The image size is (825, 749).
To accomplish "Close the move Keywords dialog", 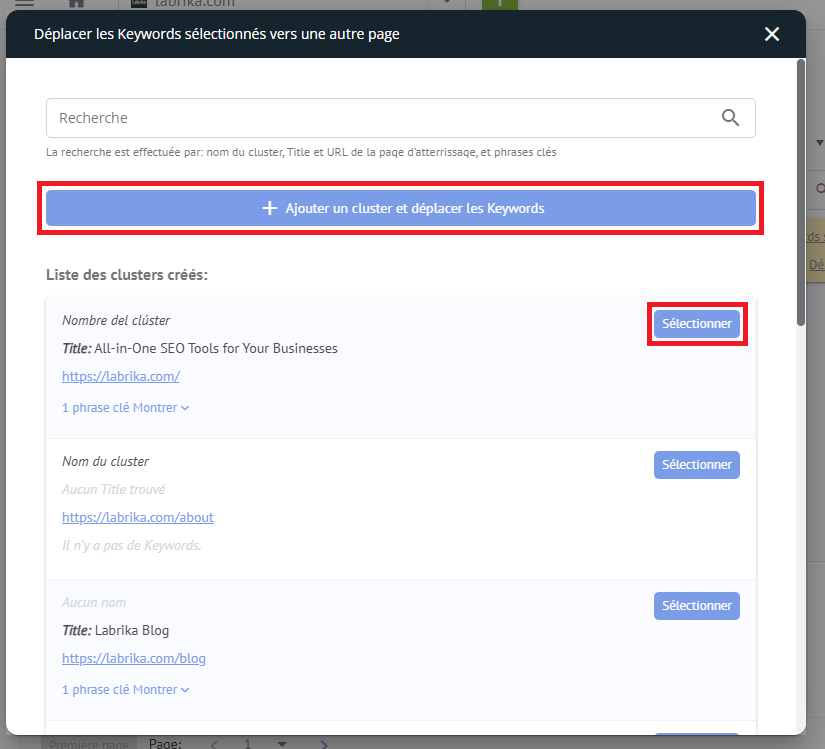I will coord(771,34).
